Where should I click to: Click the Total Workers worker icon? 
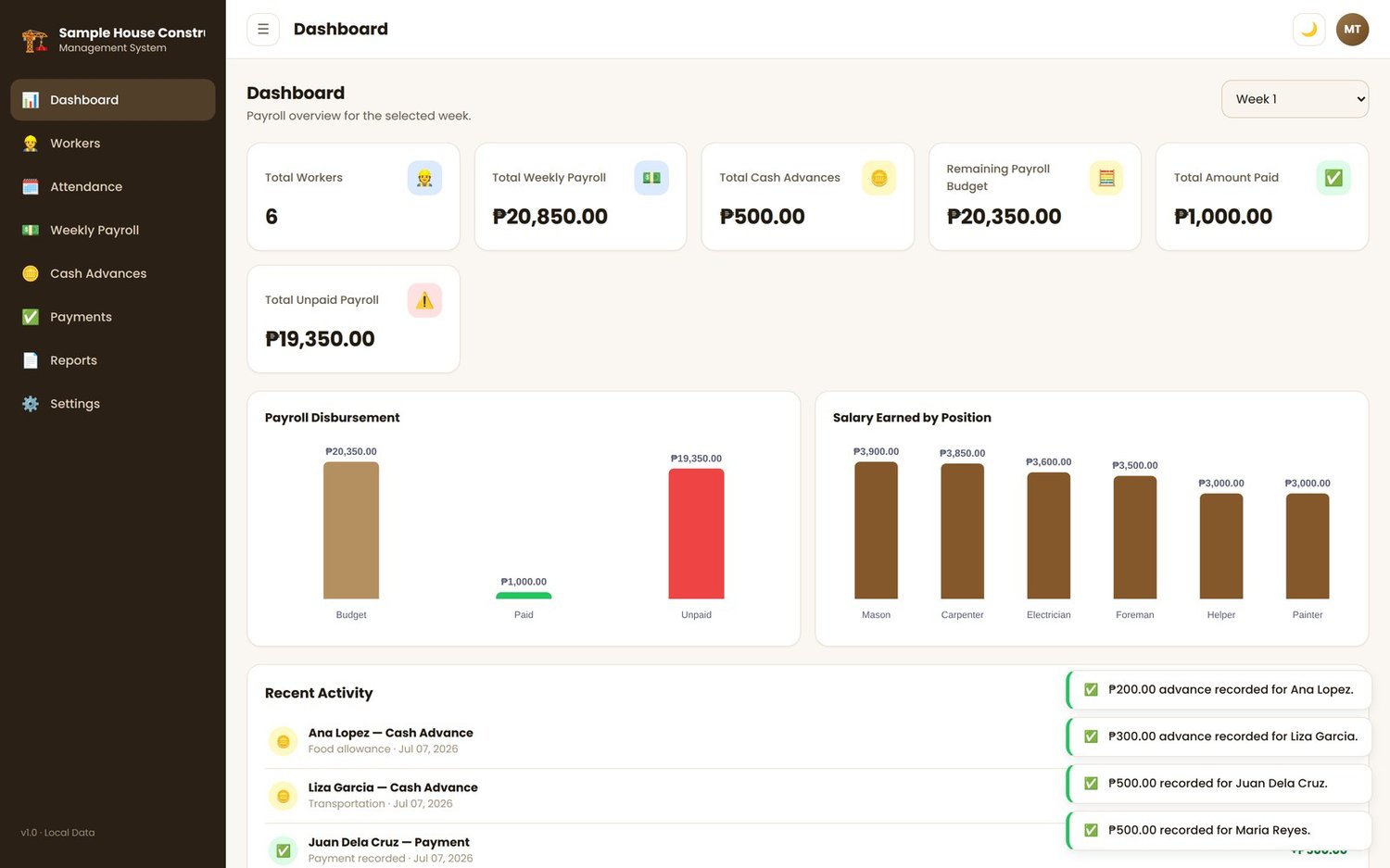click(x=424, y=178)
